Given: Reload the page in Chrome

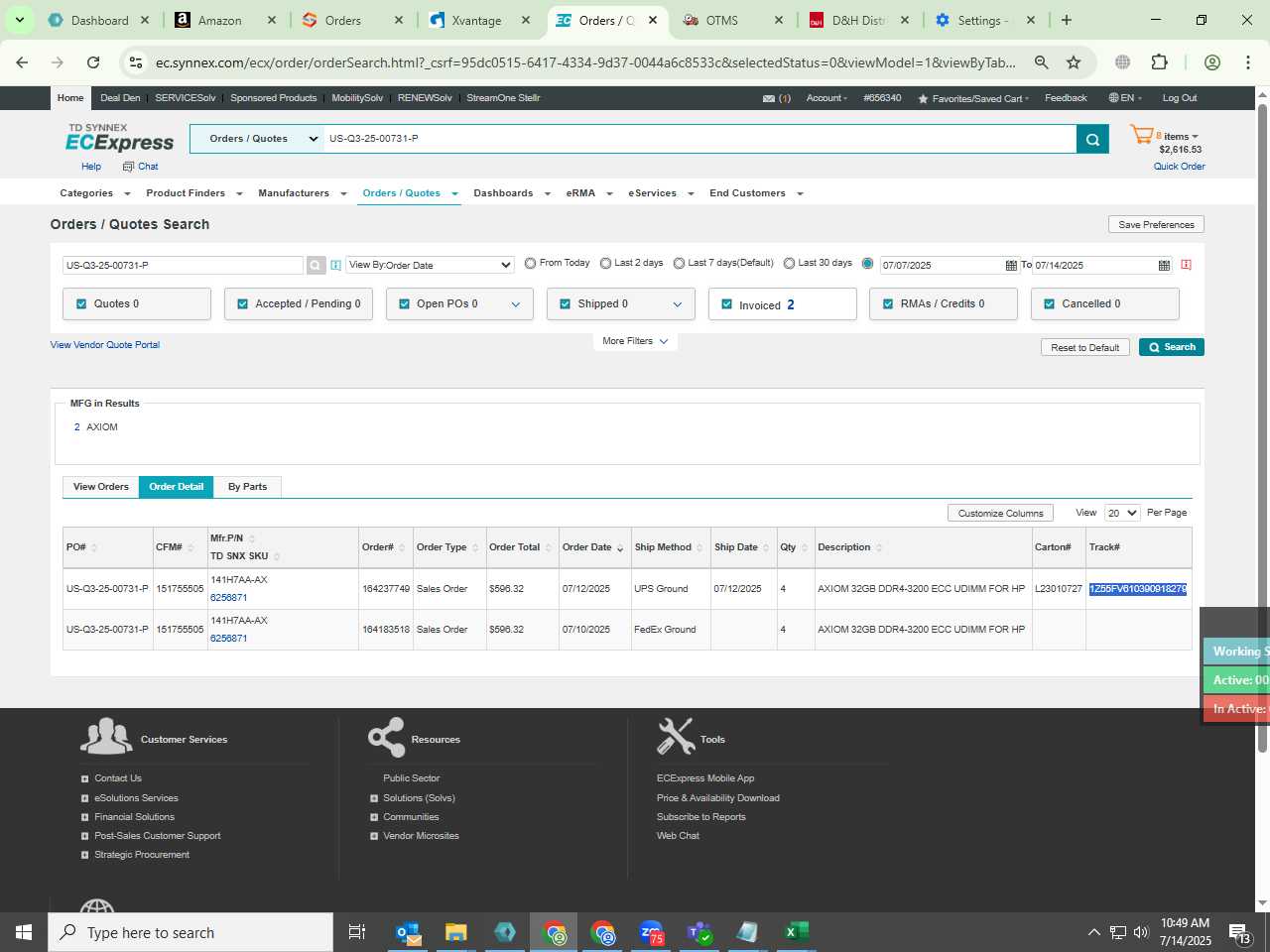Looking at the screenshot, I should point(93,62).
